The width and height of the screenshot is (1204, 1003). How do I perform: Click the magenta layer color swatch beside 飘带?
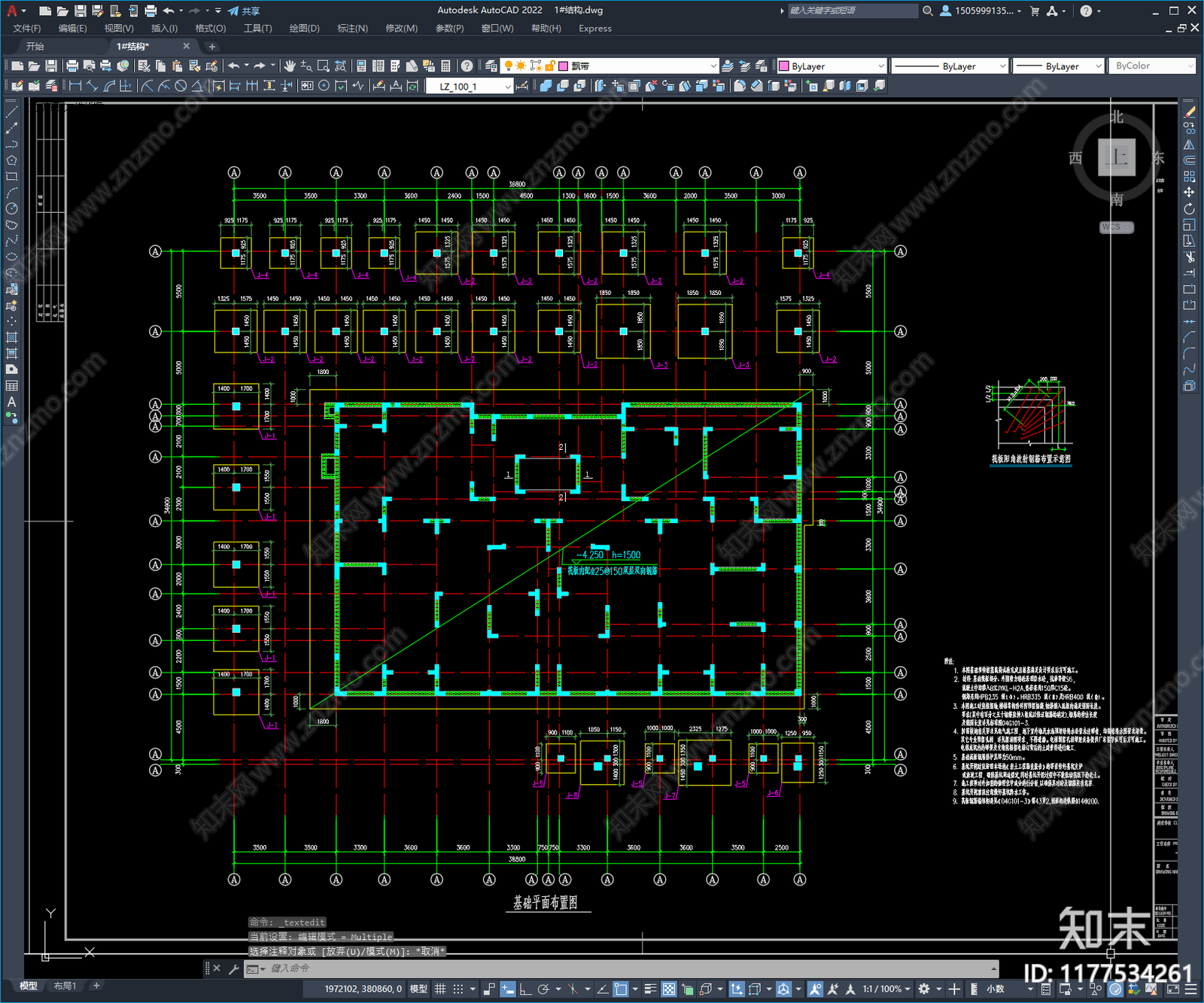pos(563,66)
